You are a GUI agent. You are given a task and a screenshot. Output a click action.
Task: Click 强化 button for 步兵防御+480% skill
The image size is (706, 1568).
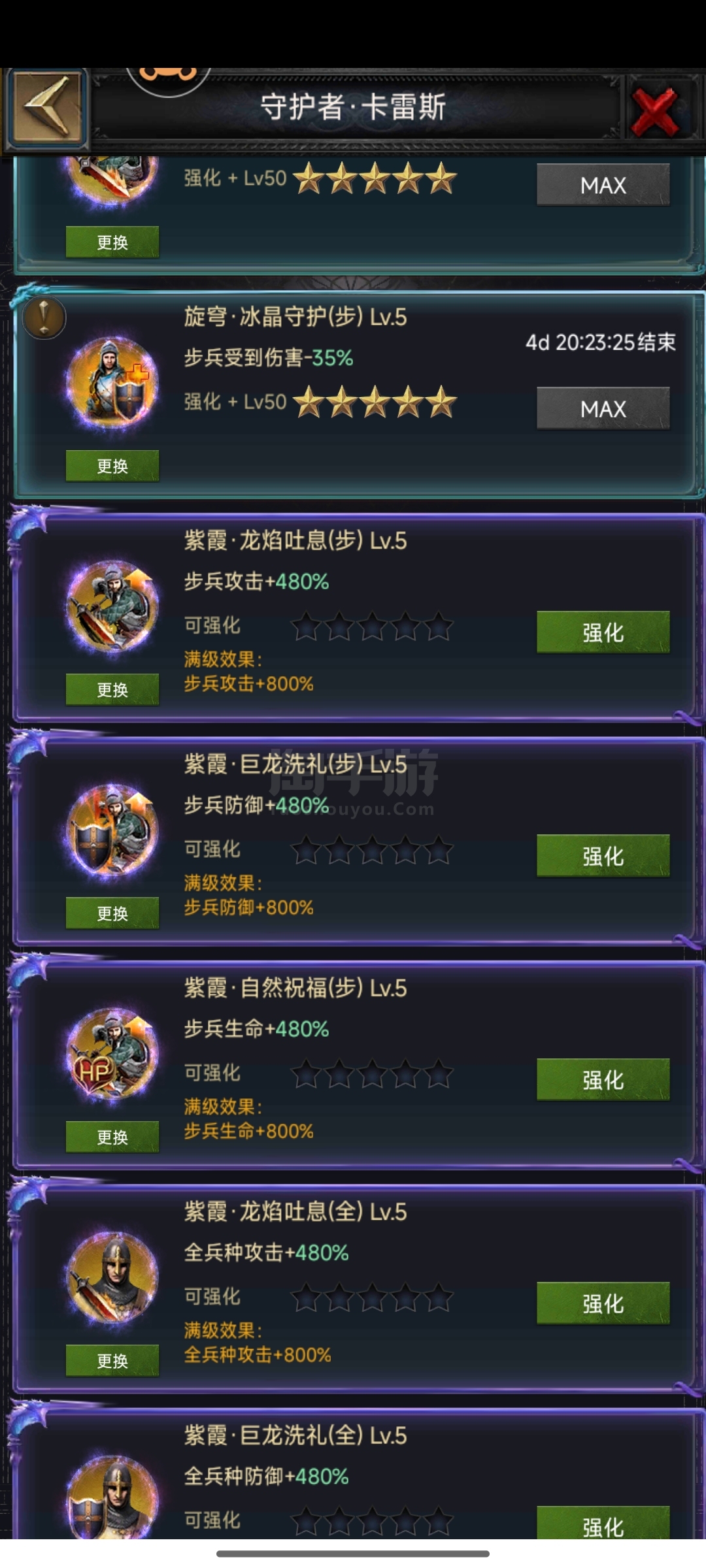pos(603,855)
